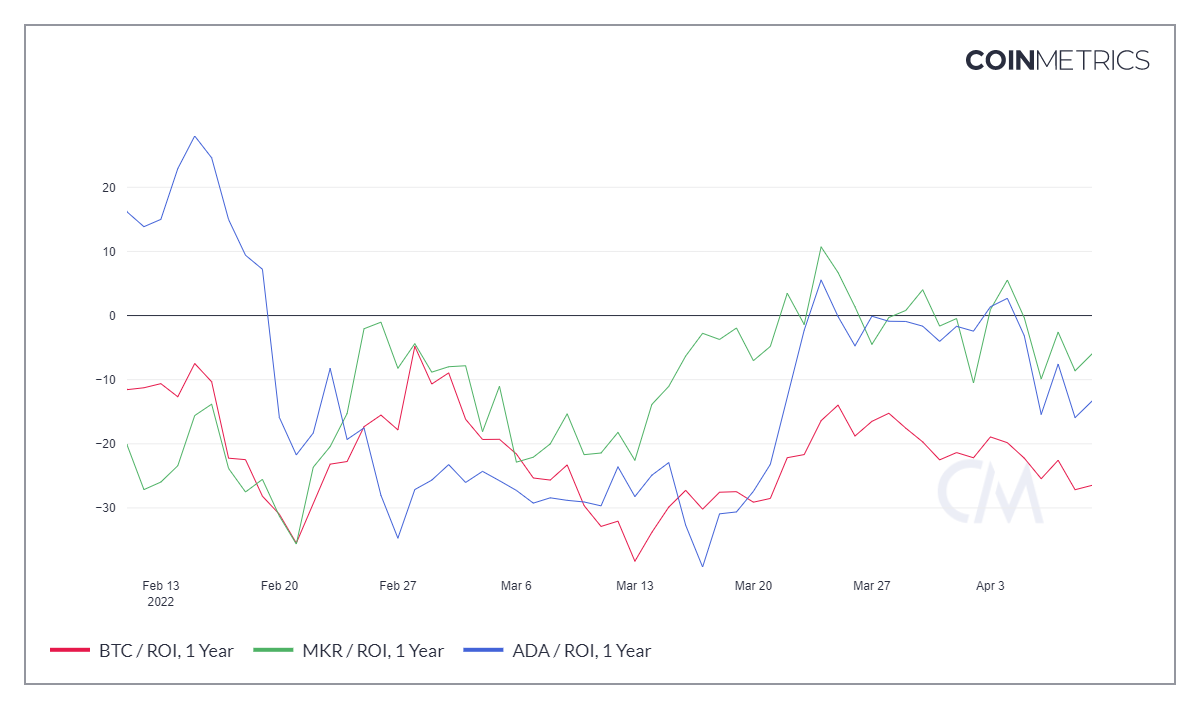Click the 0 value on the y-axis
1200x709 pixels.
112,316
